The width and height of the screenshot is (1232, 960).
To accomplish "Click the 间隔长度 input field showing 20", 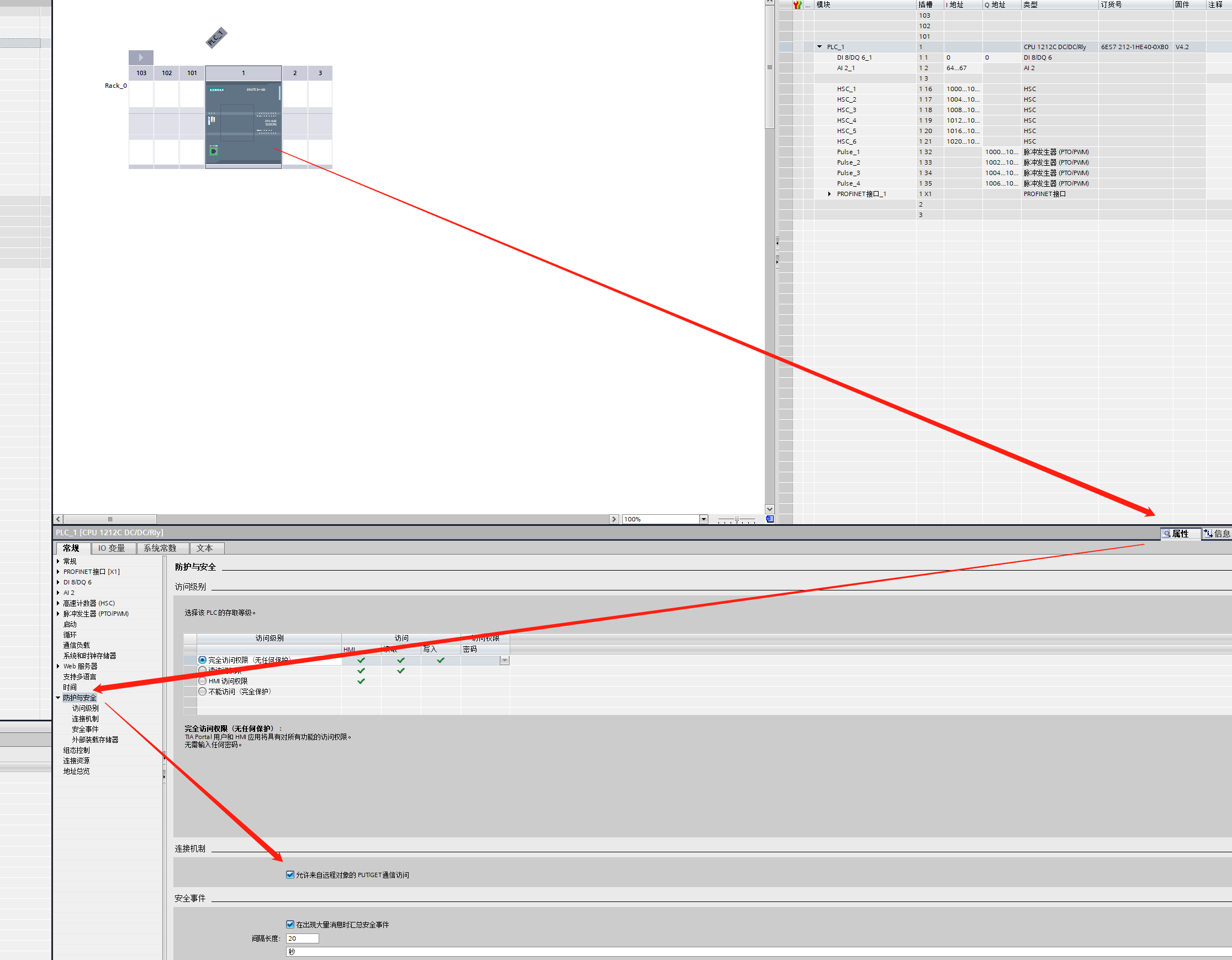I will (x=302, y=938).
